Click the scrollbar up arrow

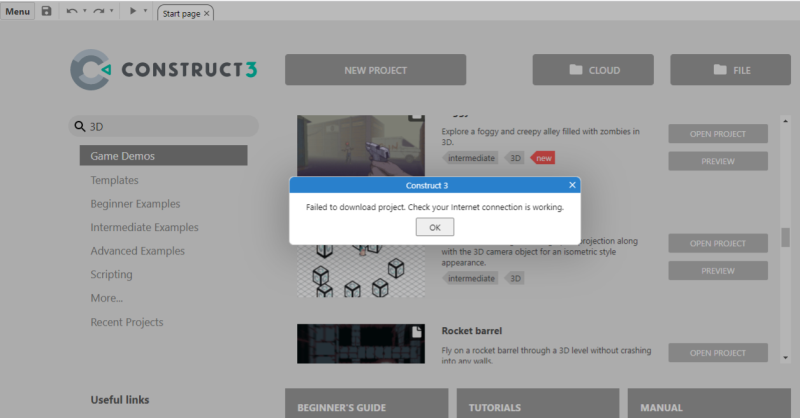click(x=785, y=121)
